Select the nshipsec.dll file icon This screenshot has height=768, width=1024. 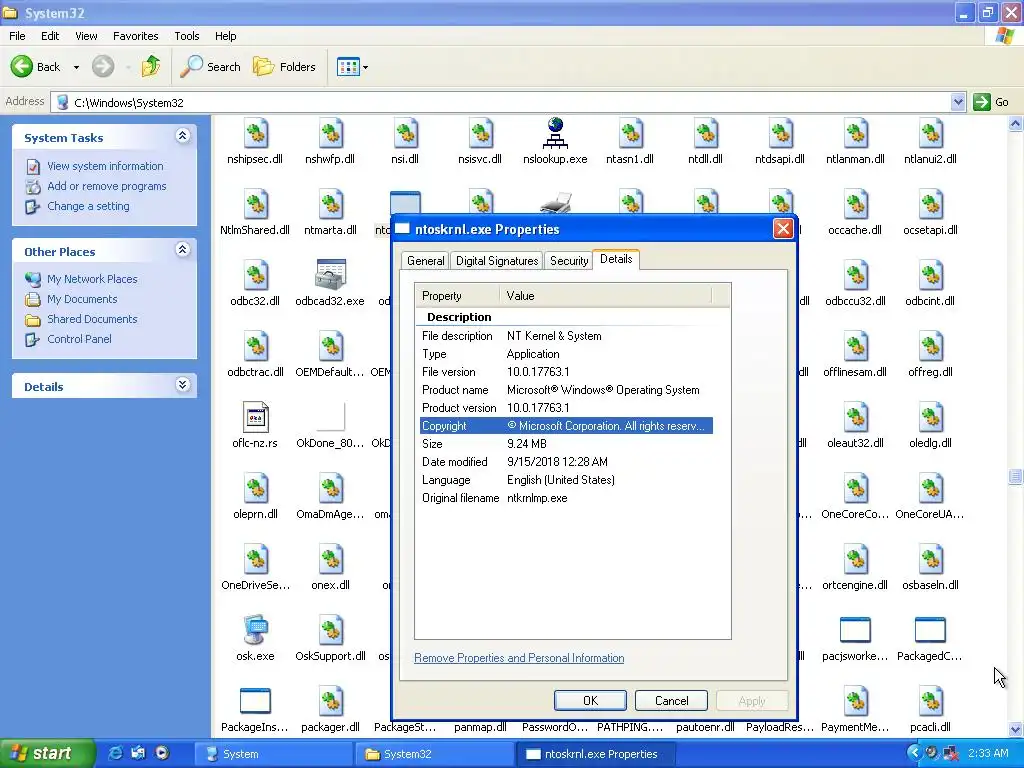(255, 133)
